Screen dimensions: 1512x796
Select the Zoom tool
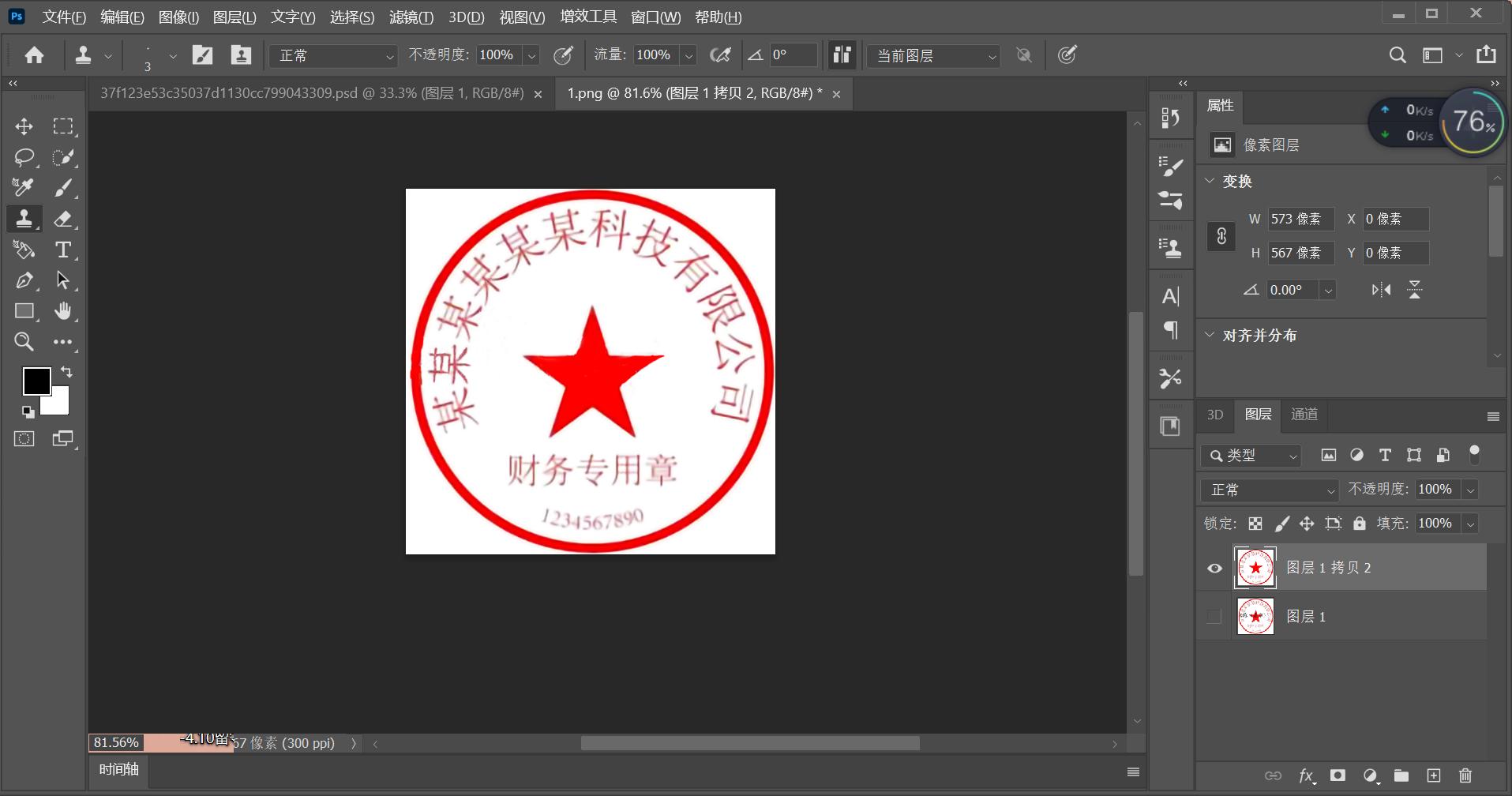[x=24, y=341]
